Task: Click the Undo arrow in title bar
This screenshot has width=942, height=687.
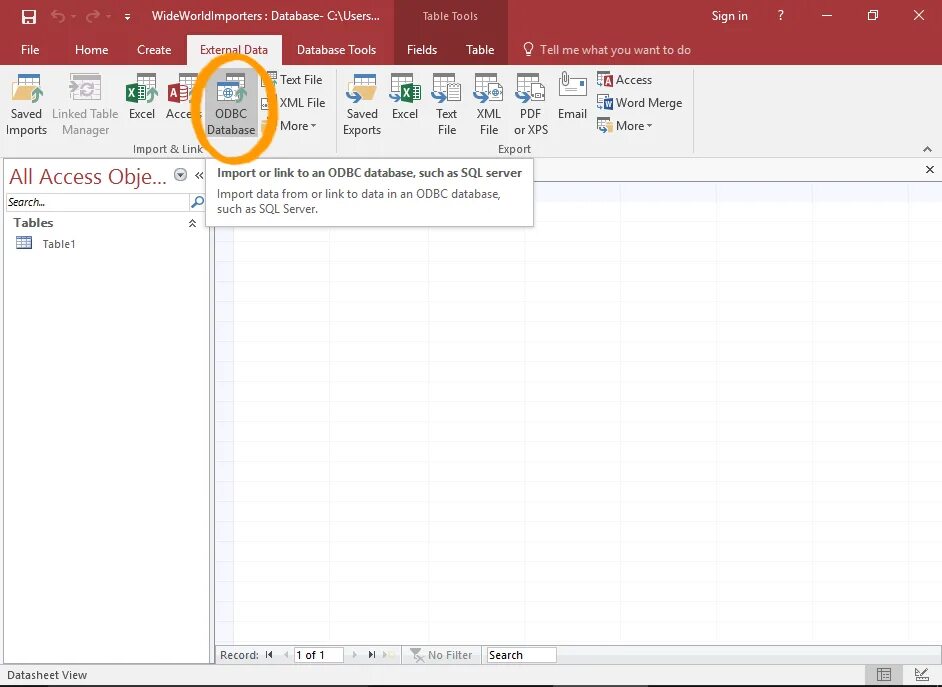Action: click(58, 16)
